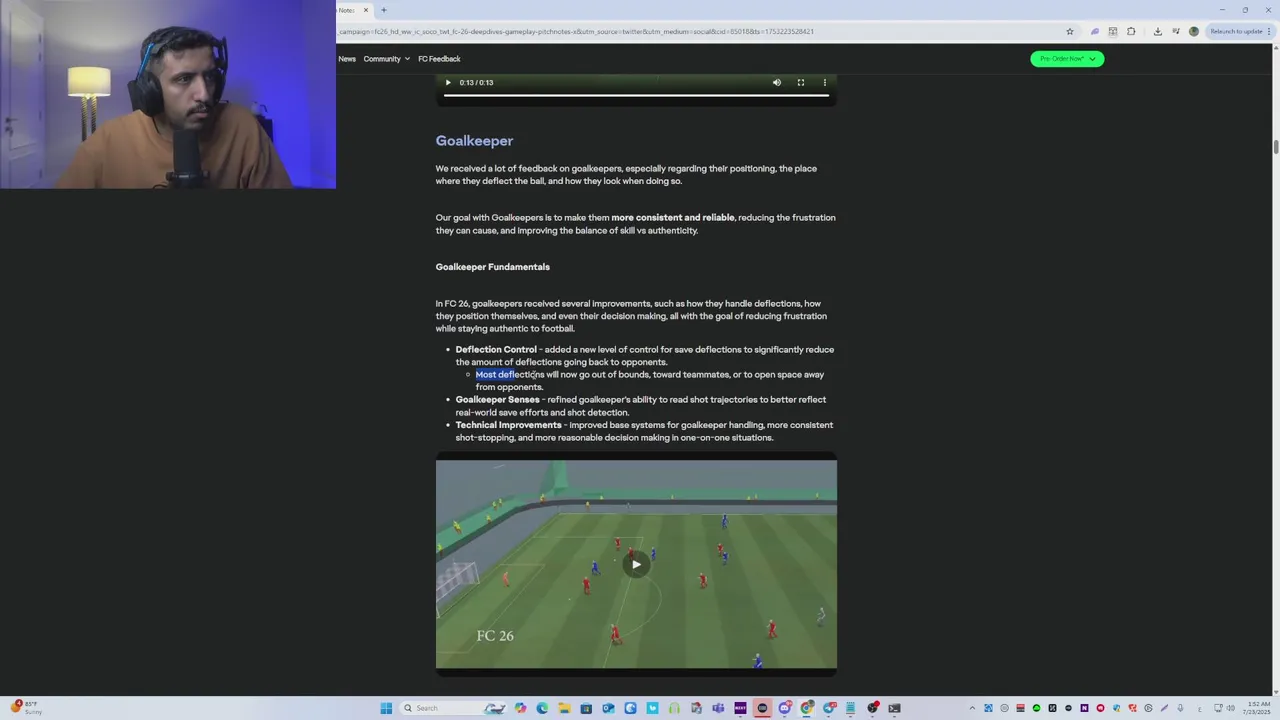
Task: Open Microsoft Edge from the taskbar
Action: pyautogui.click(x=542, y=708)
